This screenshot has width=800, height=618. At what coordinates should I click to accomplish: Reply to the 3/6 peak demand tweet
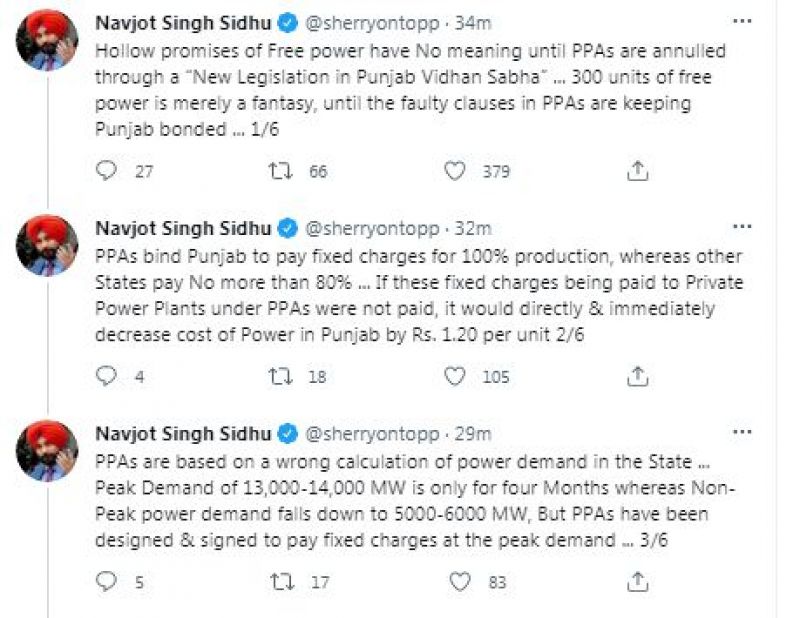point(107,581)
